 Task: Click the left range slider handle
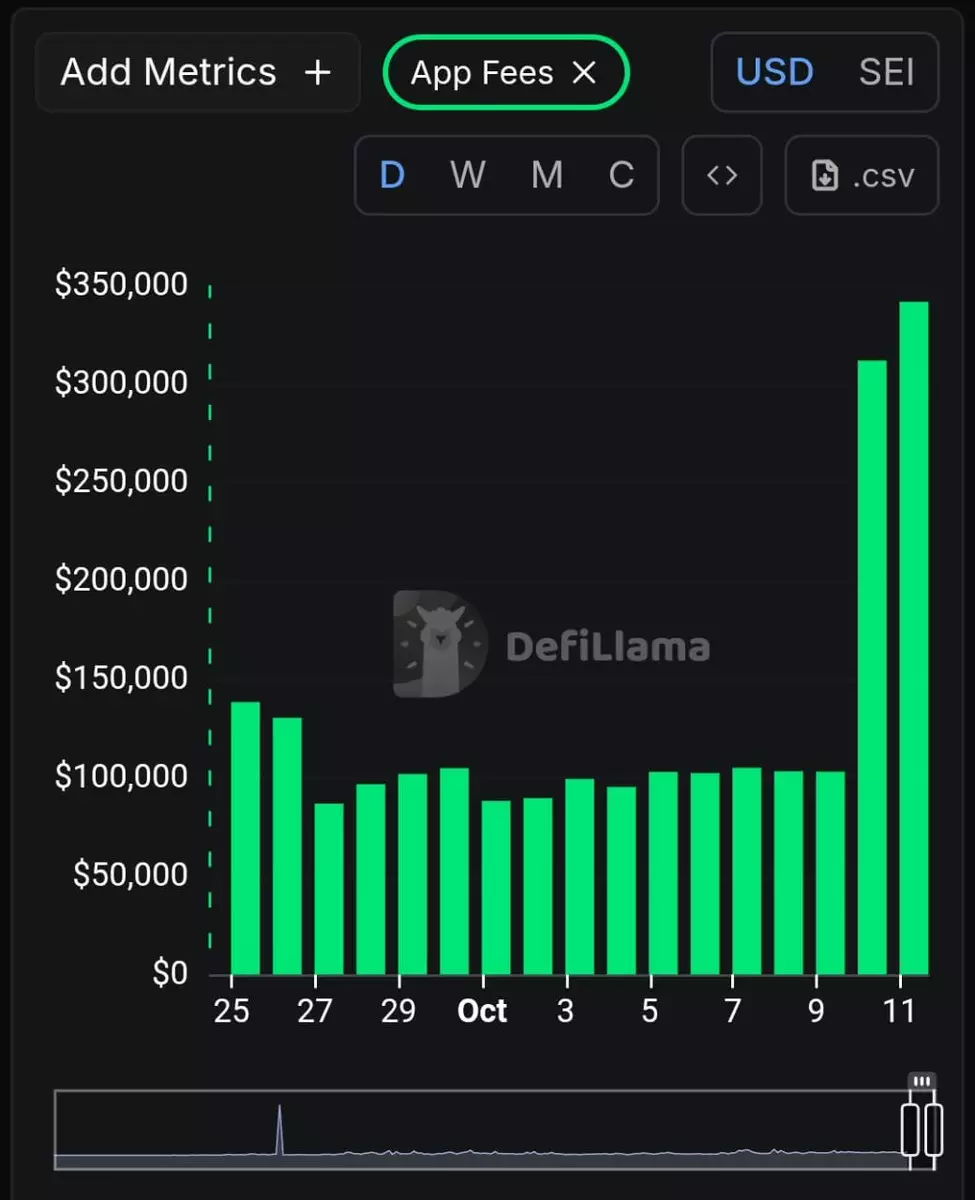coord(910,1130)
